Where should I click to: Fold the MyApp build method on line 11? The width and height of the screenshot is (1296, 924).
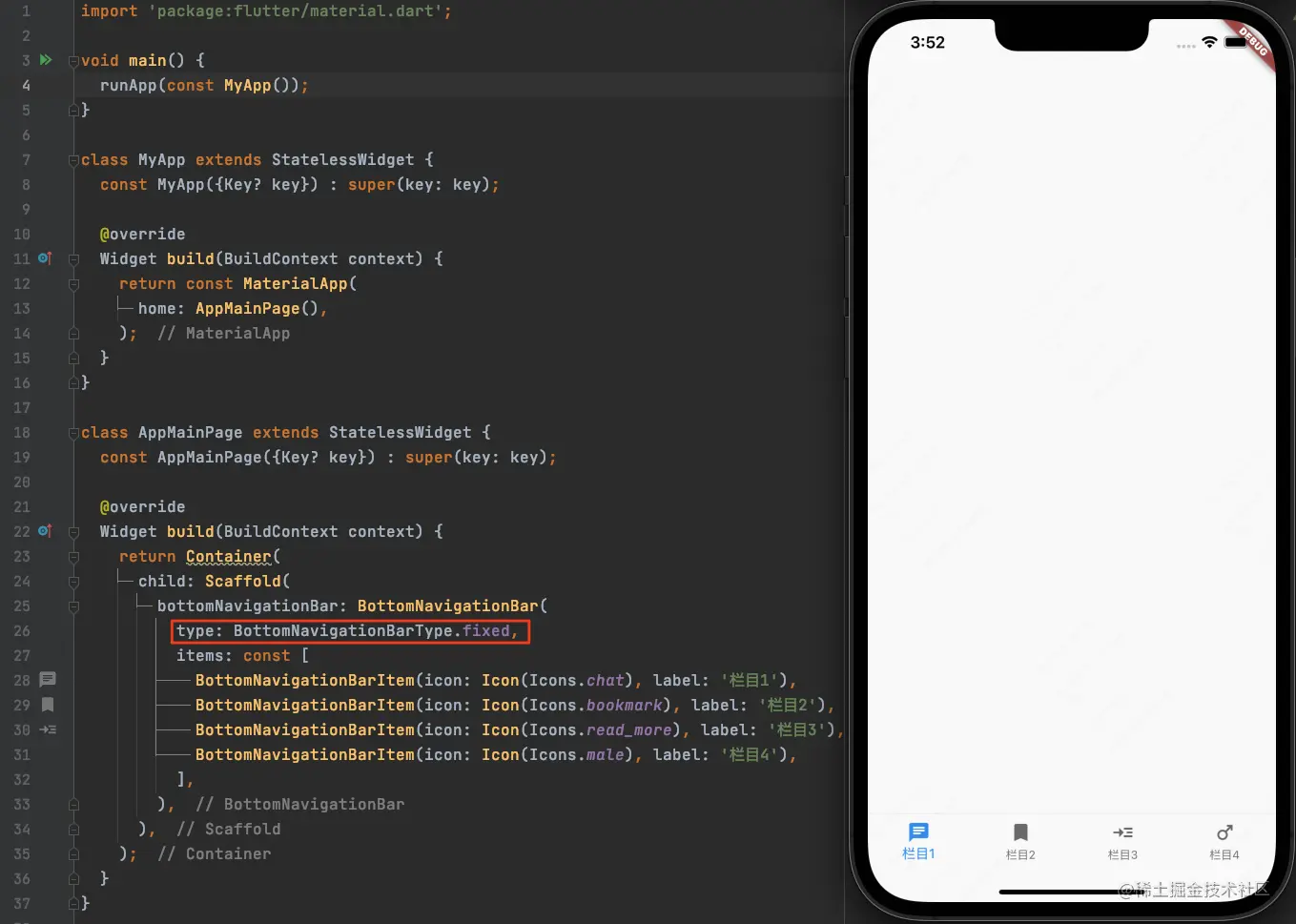(x=73, y=259)
